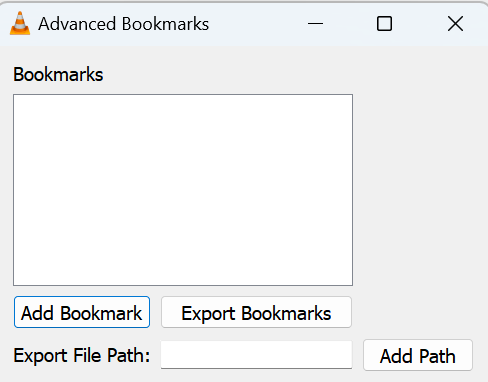Click the VLC cone icon in the title bar
488x382 pixels.
point(20,23)
